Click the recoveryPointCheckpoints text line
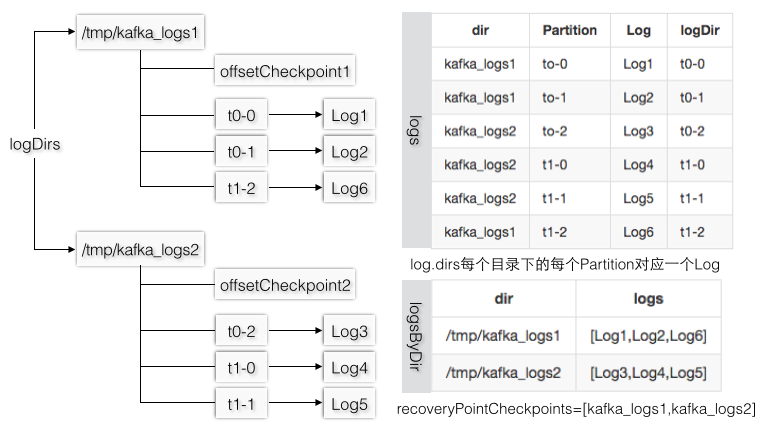The height and width of the screenshot is (428, 766). (x=576, y=409)
